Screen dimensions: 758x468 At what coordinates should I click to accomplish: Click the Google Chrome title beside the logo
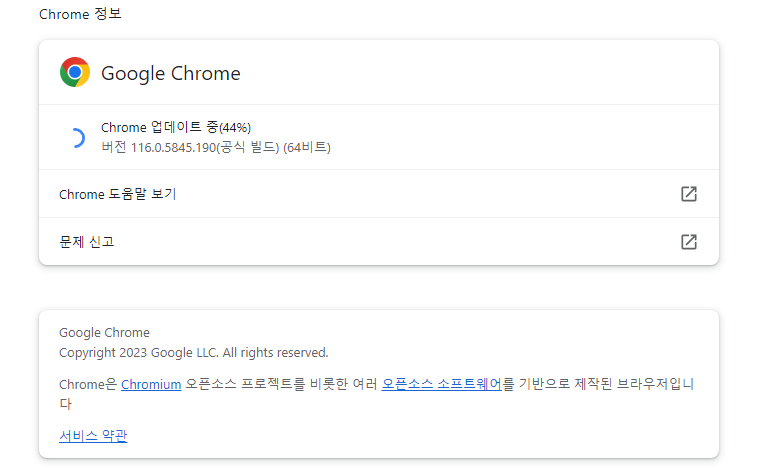[x=171, y=73]
